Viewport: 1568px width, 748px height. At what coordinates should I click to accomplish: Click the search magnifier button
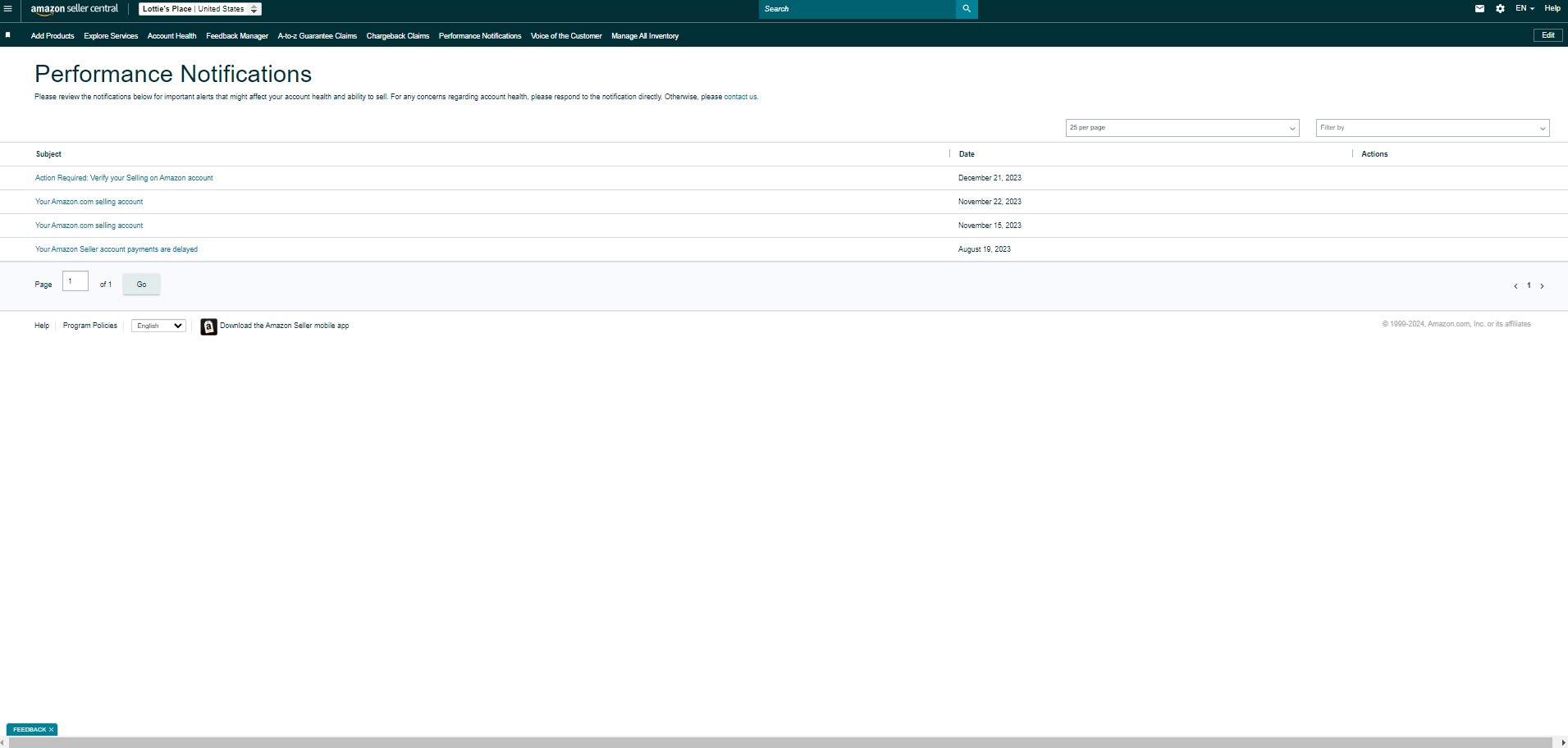[x=967, y=9]
